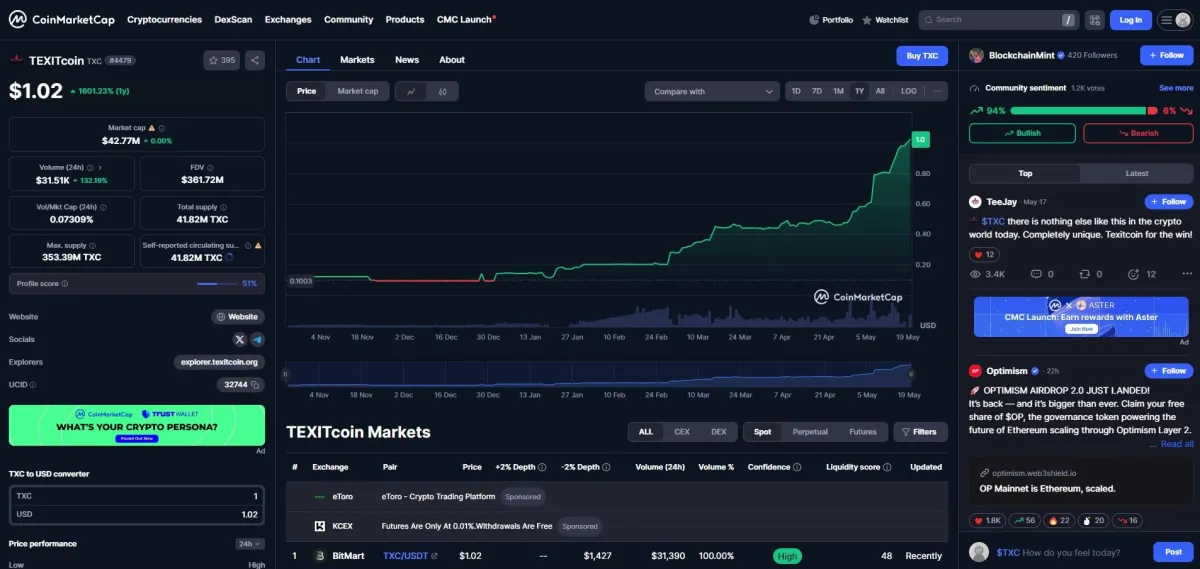Open Cryptocurrencies menu
The image size is (1200, 569).
coord(164,19)
